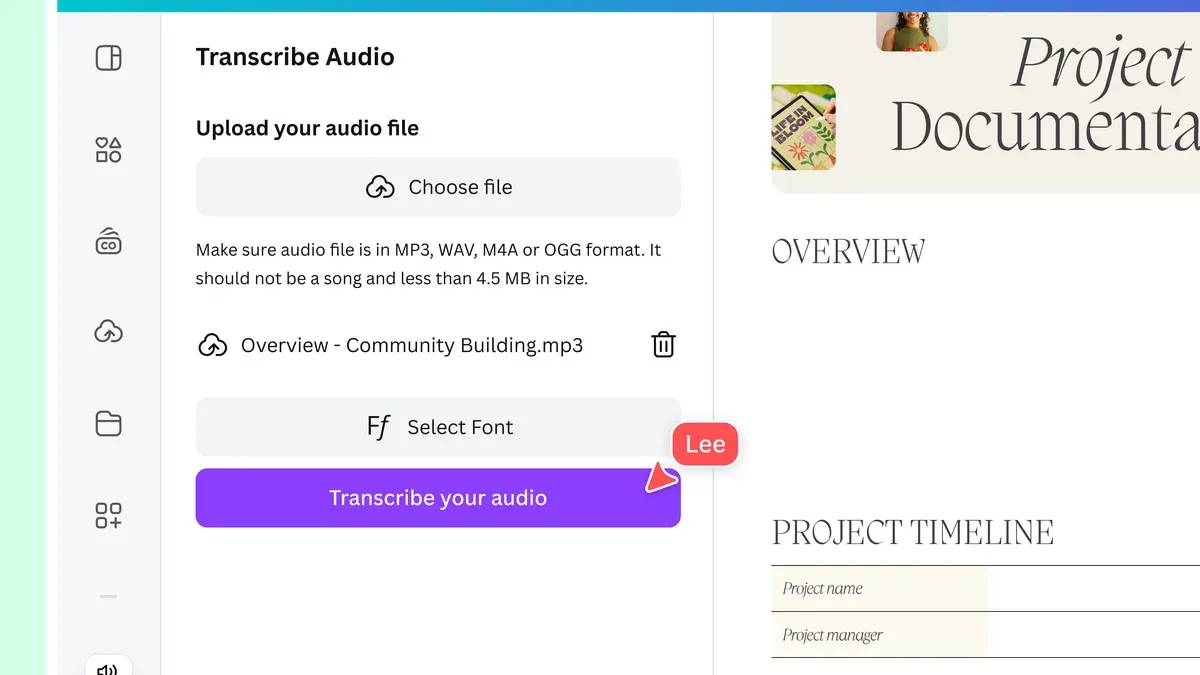1200x675 pixels.
Task: Click the woman's portrait photo thumbnail
Action: click(912, 31)
